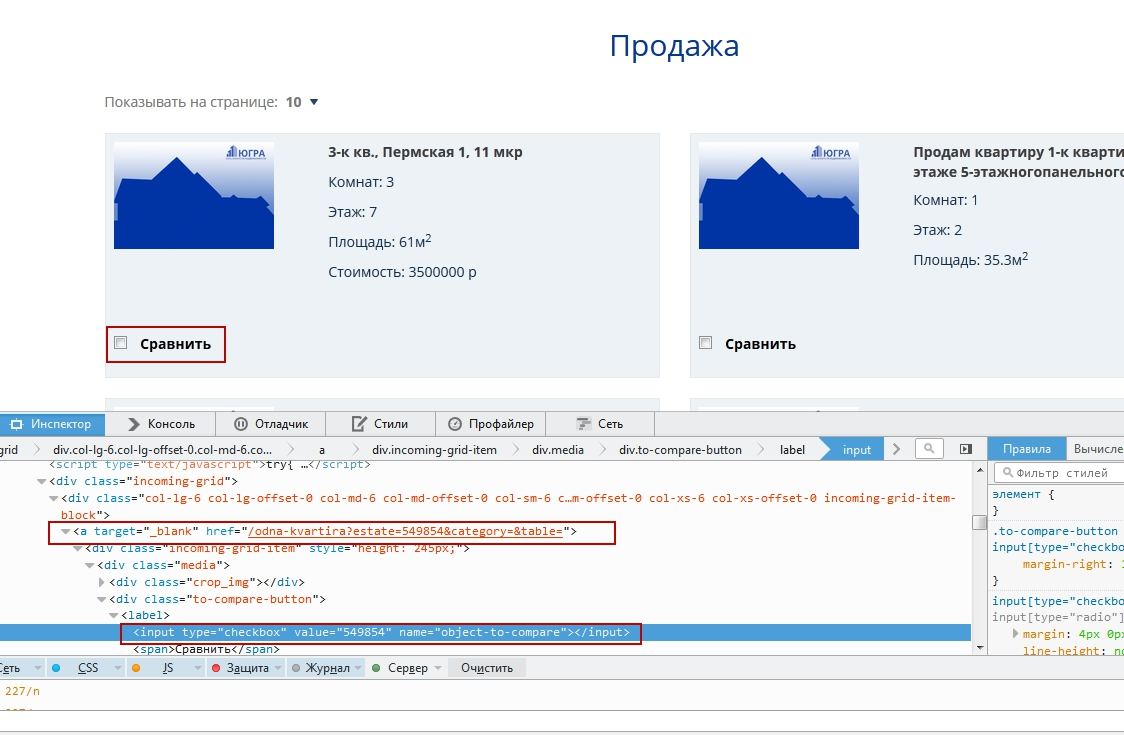The height and width of the screenshot is (735, 1124).
Task: Click the .to-compare-button rule selector
Action: point(1054,531)
